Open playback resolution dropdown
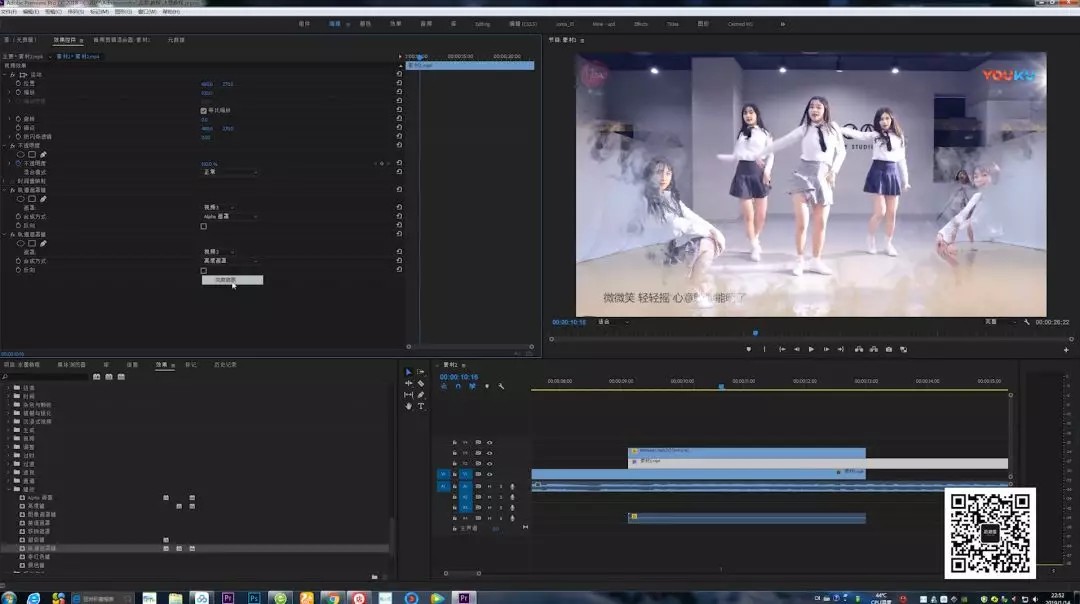The image size is (1080, 604). tap(999, 322)
